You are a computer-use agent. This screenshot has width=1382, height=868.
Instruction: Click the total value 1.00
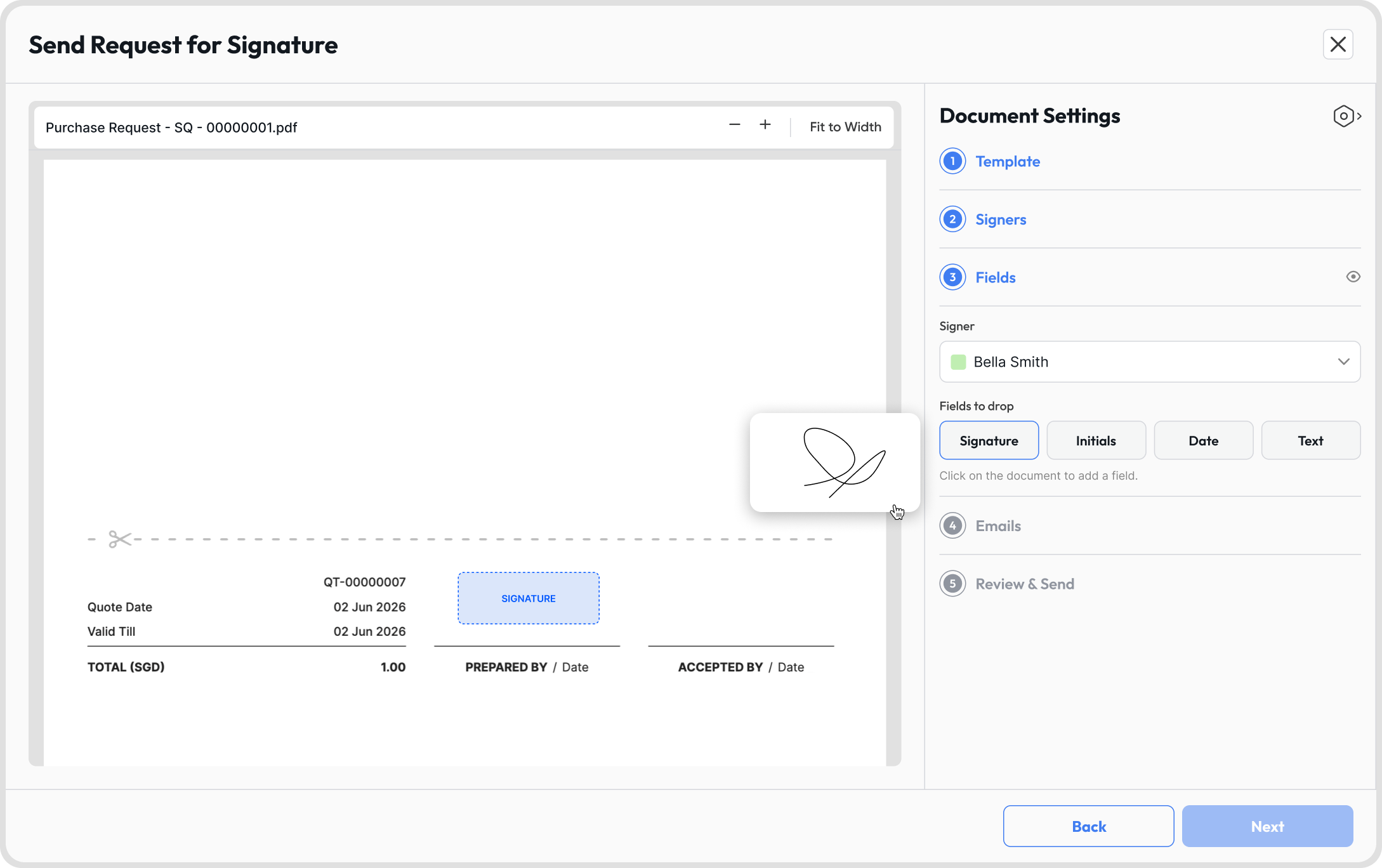(x=393, y=667)
